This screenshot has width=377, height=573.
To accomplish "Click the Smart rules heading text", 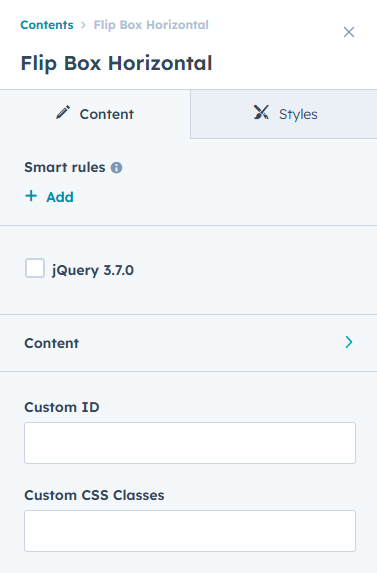I will point(65,167).
